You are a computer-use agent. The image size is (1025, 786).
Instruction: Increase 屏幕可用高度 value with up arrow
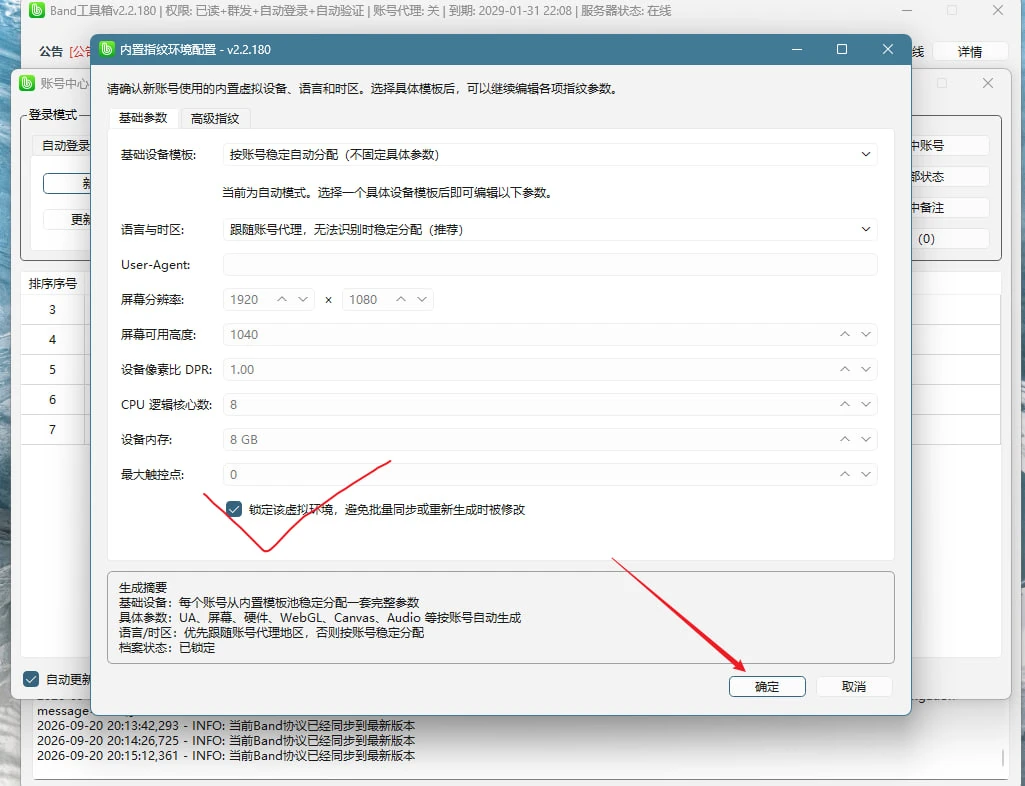tap(845, 334)
